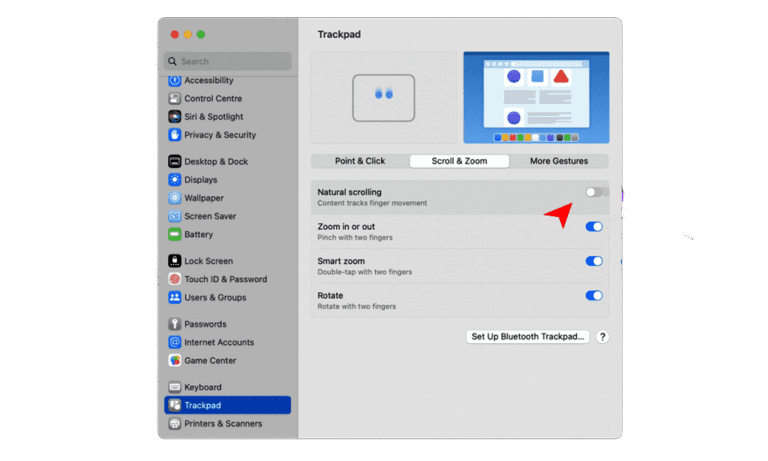
Task: Select Game Center in sidebar
Action: [212, 360]
